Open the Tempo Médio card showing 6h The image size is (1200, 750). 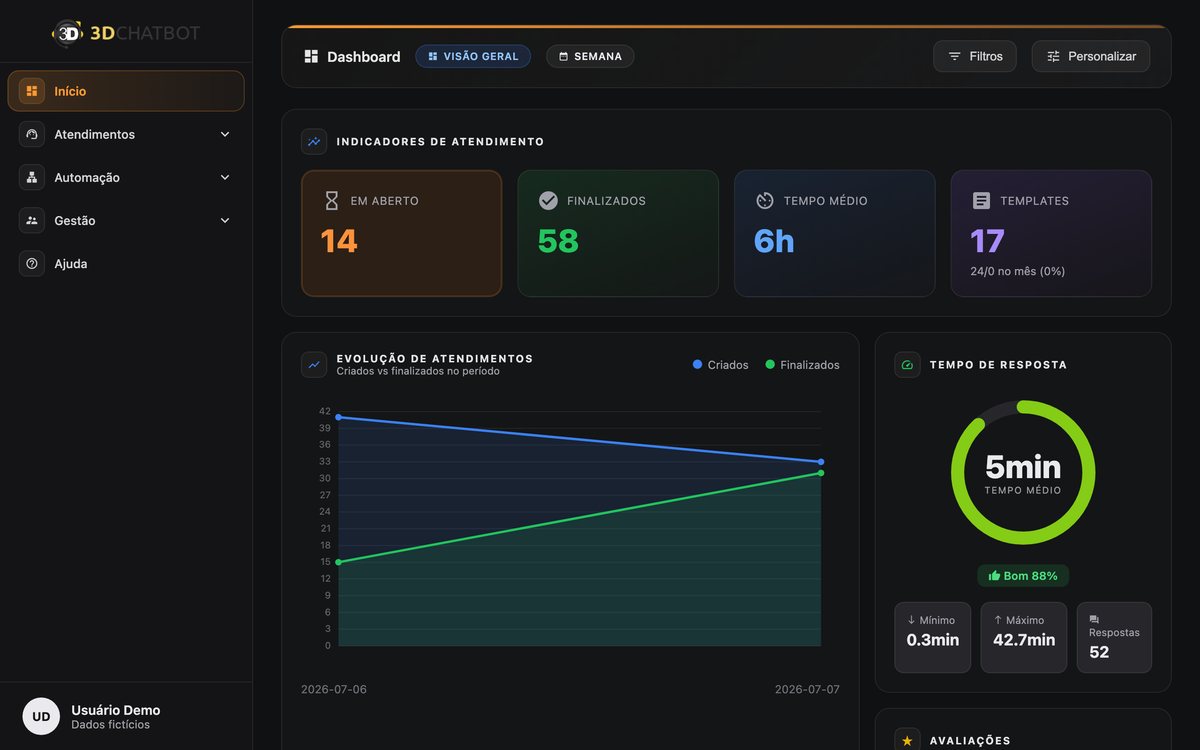(x=835, y=233)
